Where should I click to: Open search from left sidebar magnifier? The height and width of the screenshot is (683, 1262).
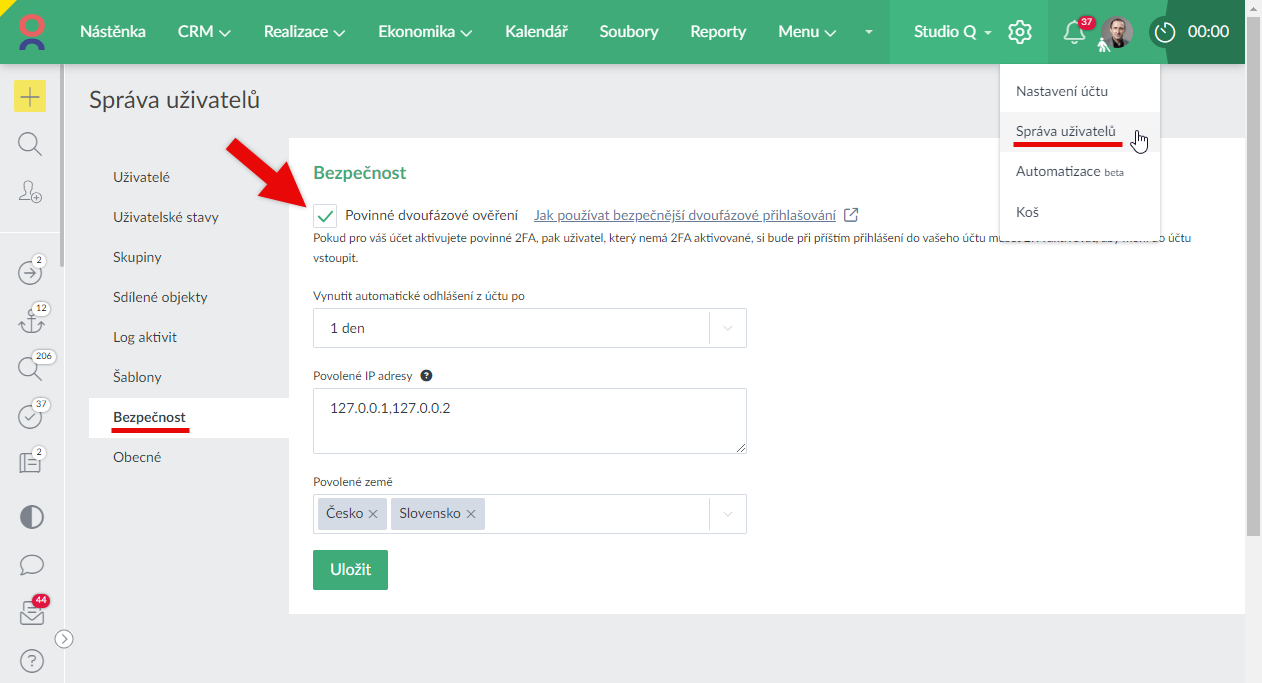pos(30,145)
